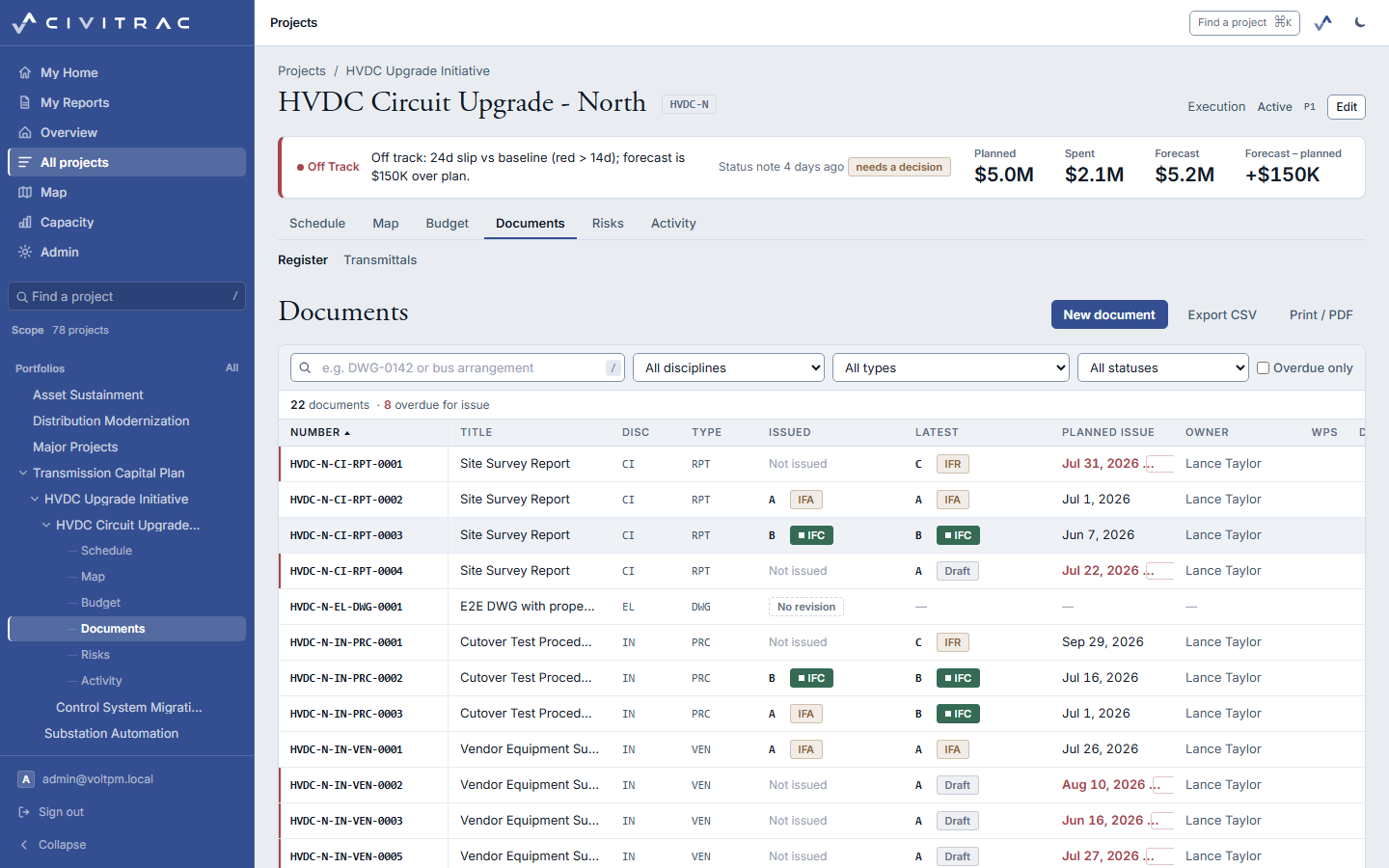Screen dimensions: 1389x868
Task: Open My Home via house icon
Action: 25,72
